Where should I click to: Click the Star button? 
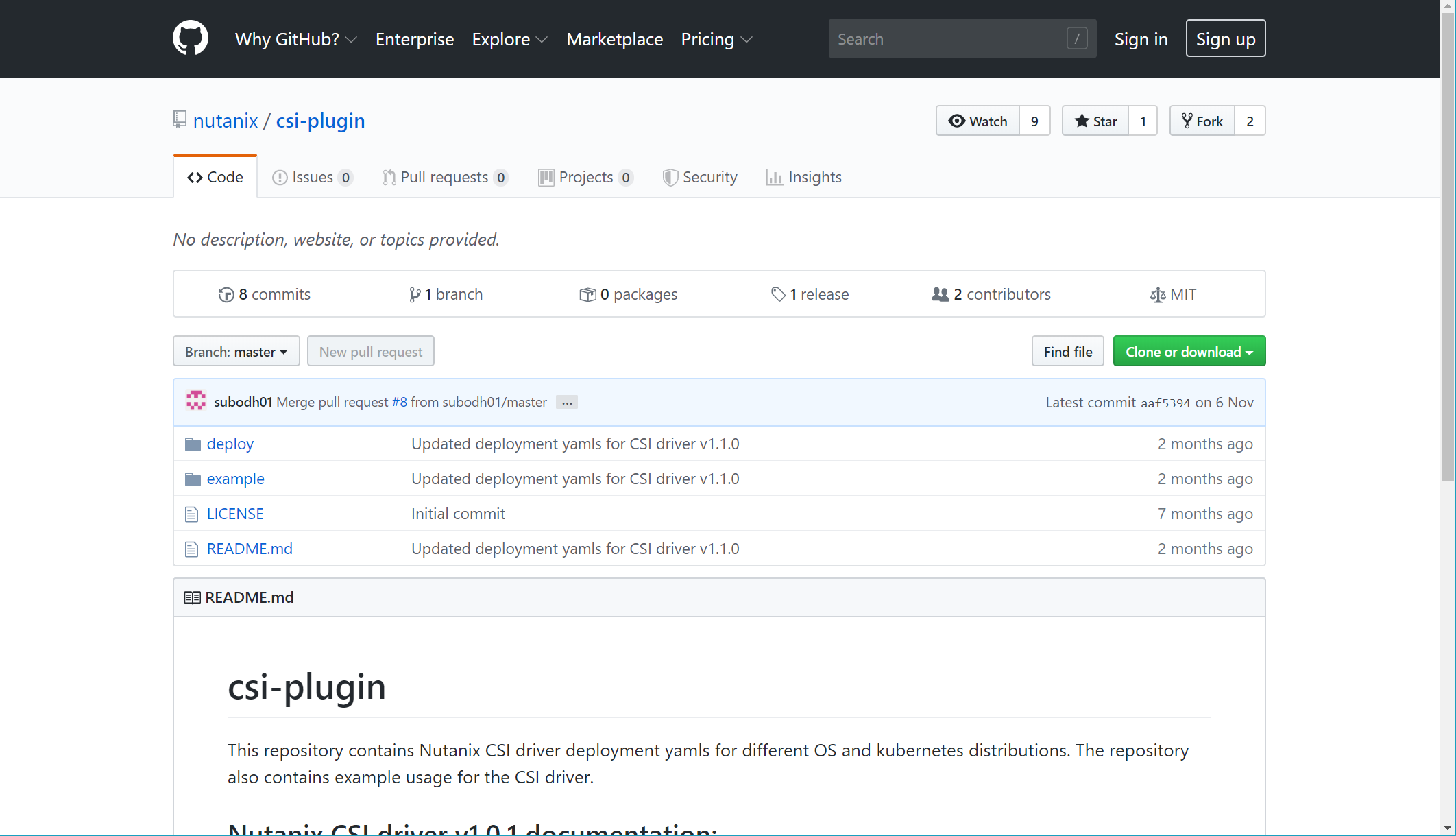(1095, 121)
